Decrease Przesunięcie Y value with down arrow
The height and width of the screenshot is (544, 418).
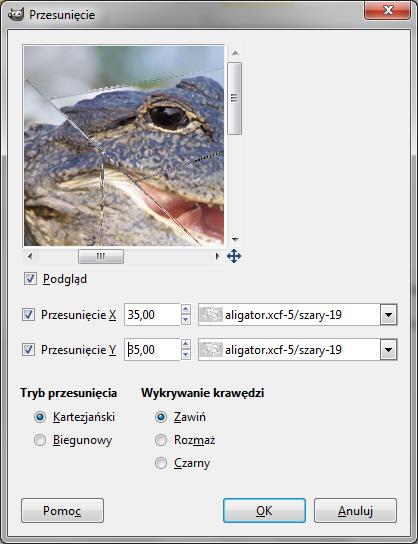(186, 355)
